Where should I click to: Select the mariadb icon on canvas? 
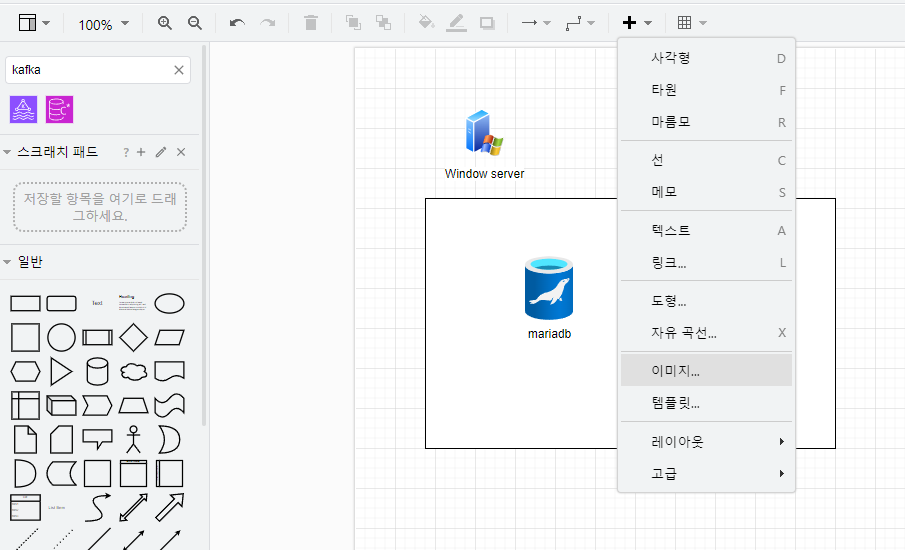pos(549,289)
